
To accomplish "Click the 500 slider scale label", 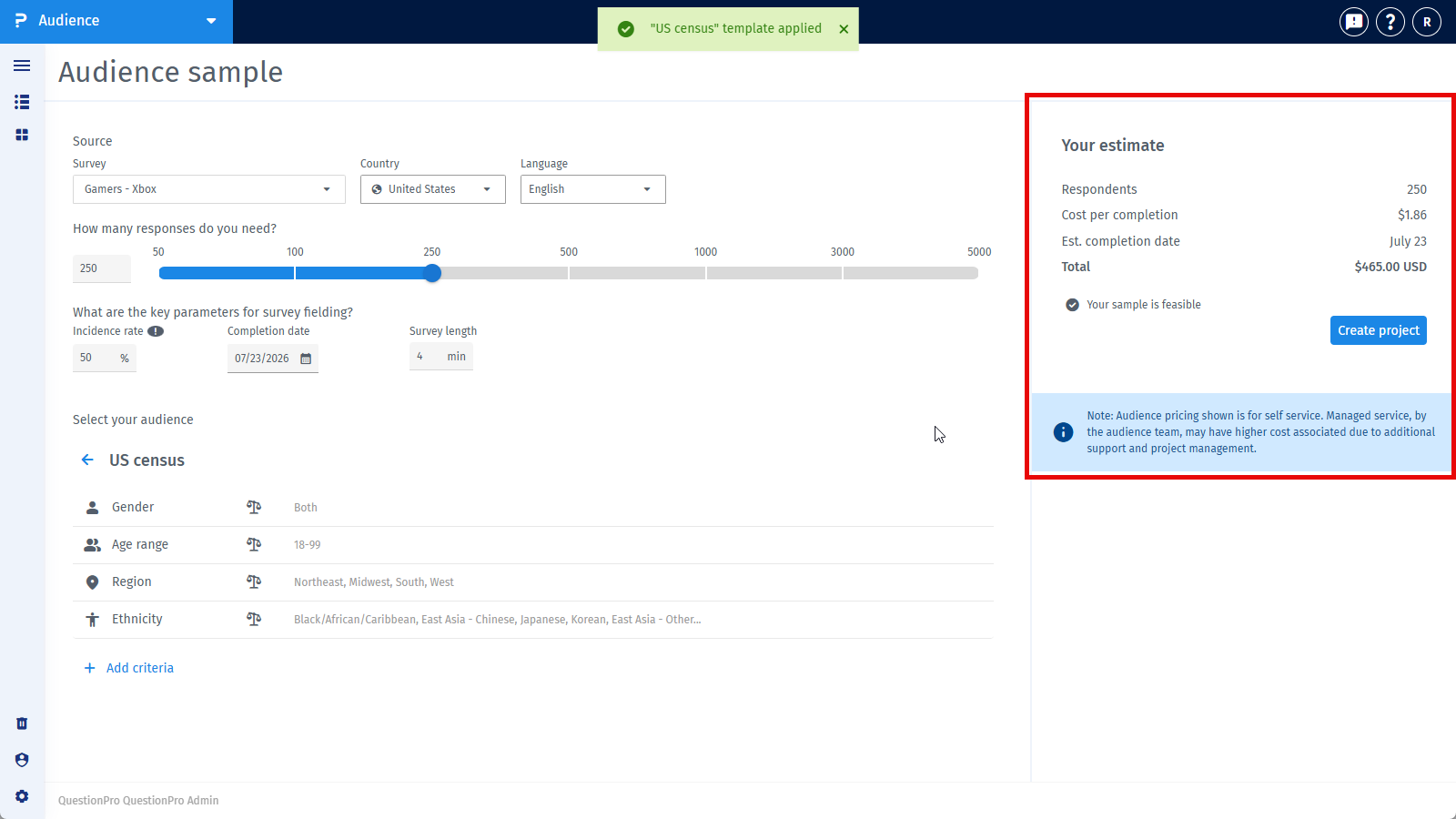I will (x=569, y=252).
